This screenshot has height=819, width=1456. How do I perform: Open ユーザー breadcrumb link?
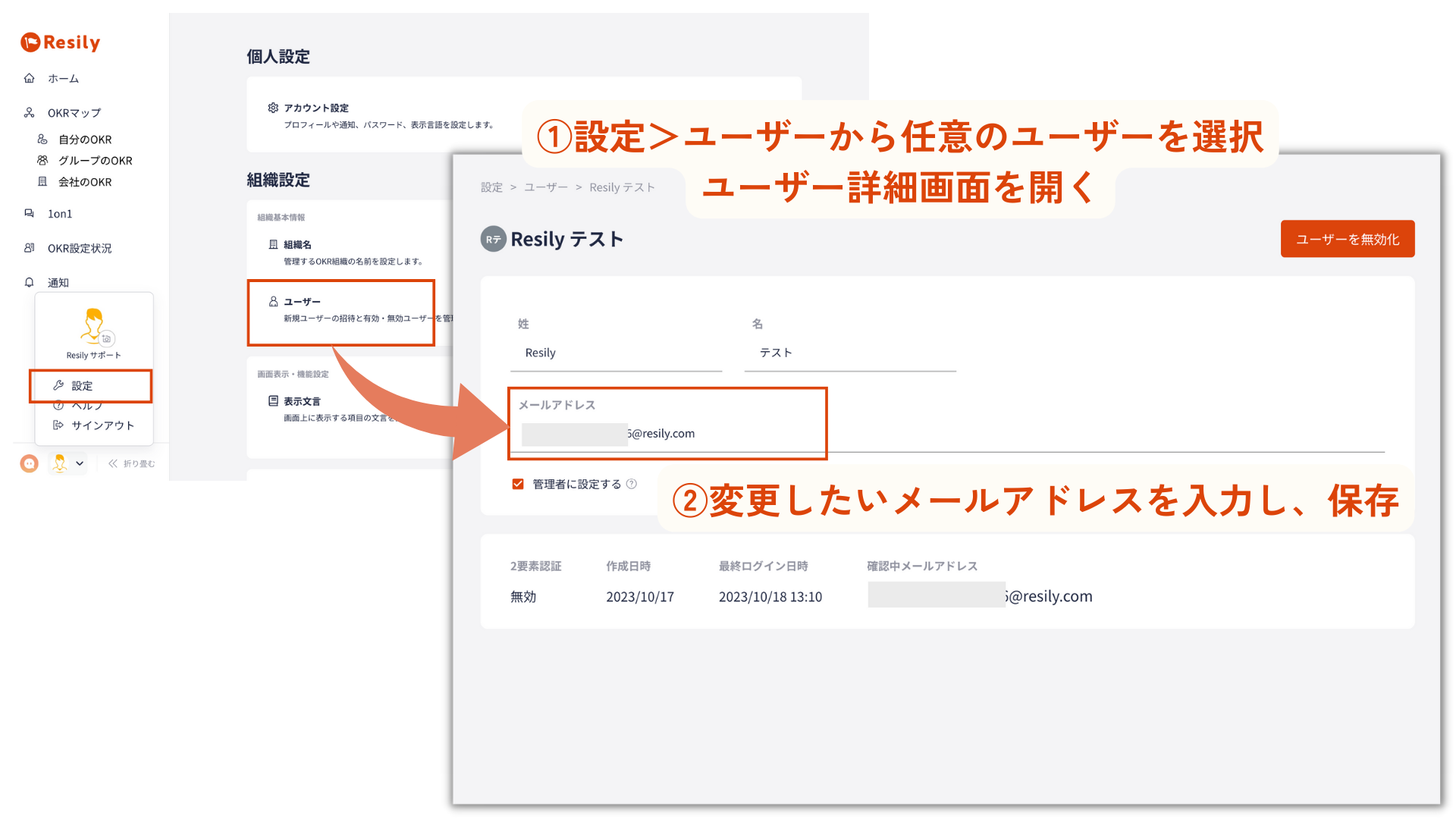coord(546,187)
